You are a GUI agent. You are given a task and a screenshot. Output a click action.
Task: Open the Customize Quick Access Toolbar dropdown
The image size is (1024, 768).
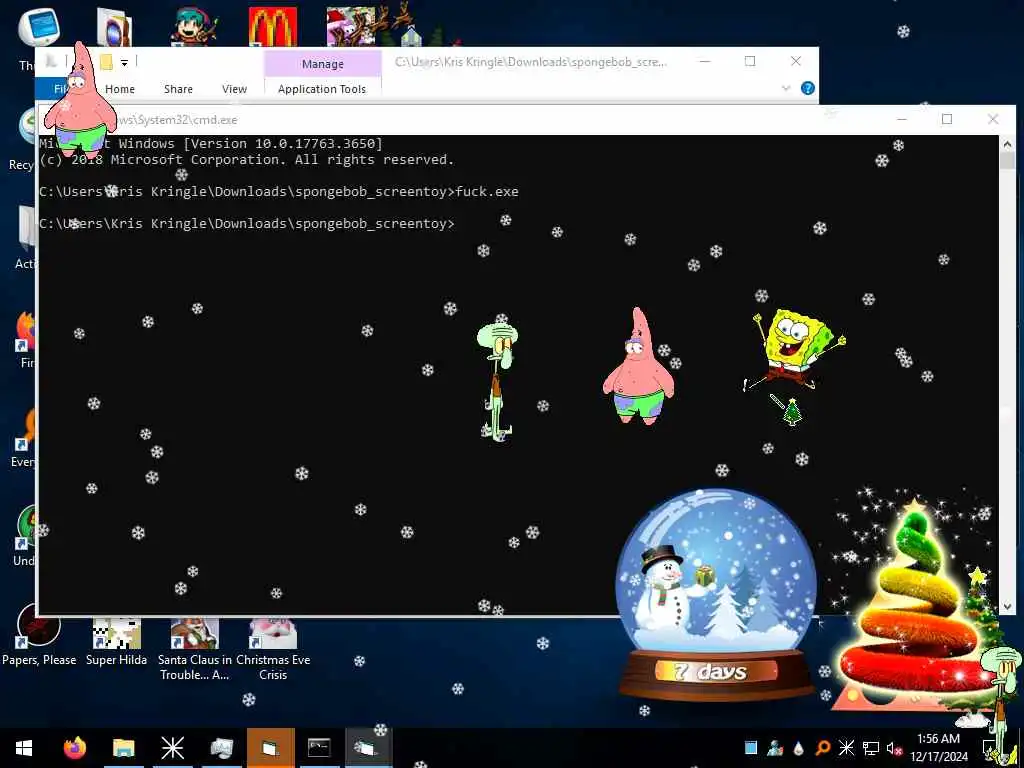tap(124, 63)
